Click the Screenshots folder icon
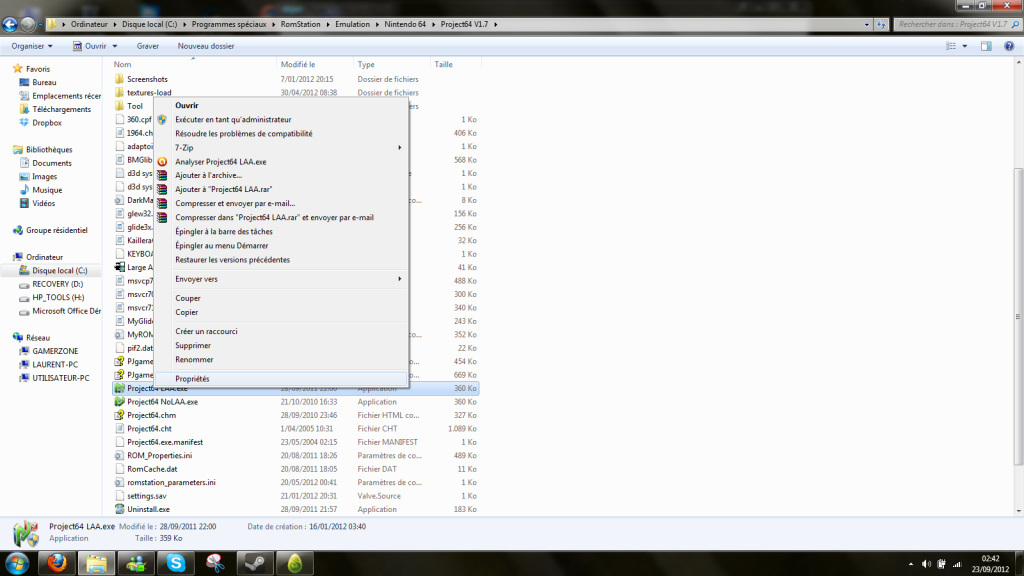 point(120,79)
